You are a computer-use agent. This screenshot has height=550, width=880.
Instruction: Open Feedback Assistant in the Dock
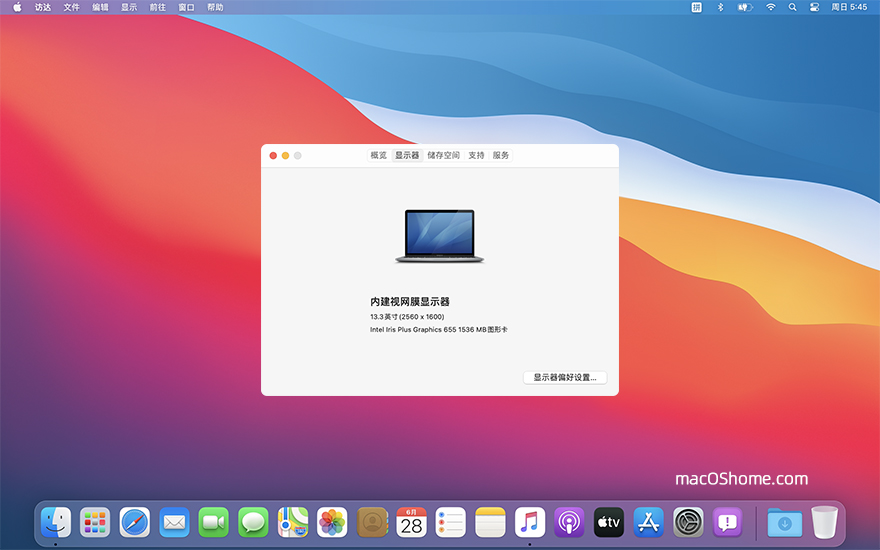pyautogui.click(x=728, y=522)
